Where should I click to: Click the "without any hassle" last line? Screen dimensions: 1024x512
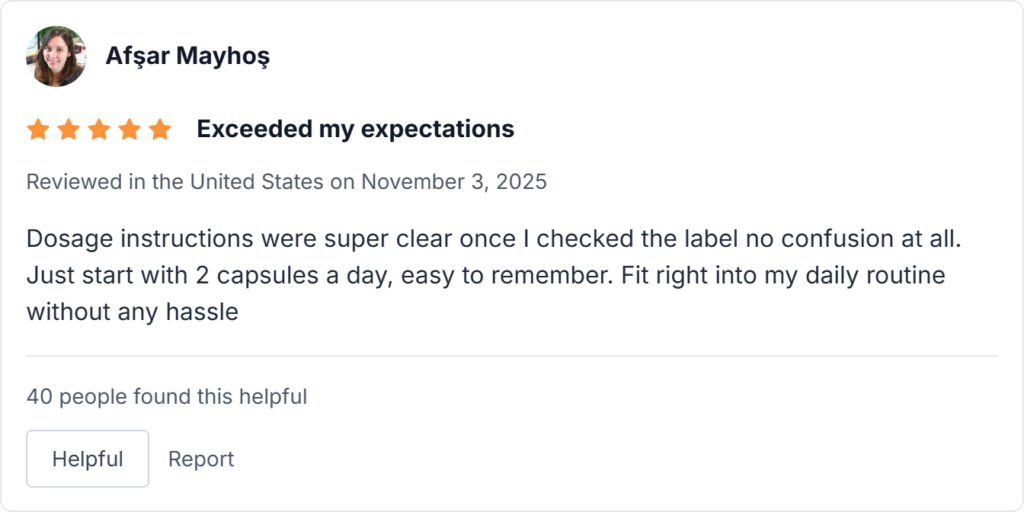tap(132, 311)
